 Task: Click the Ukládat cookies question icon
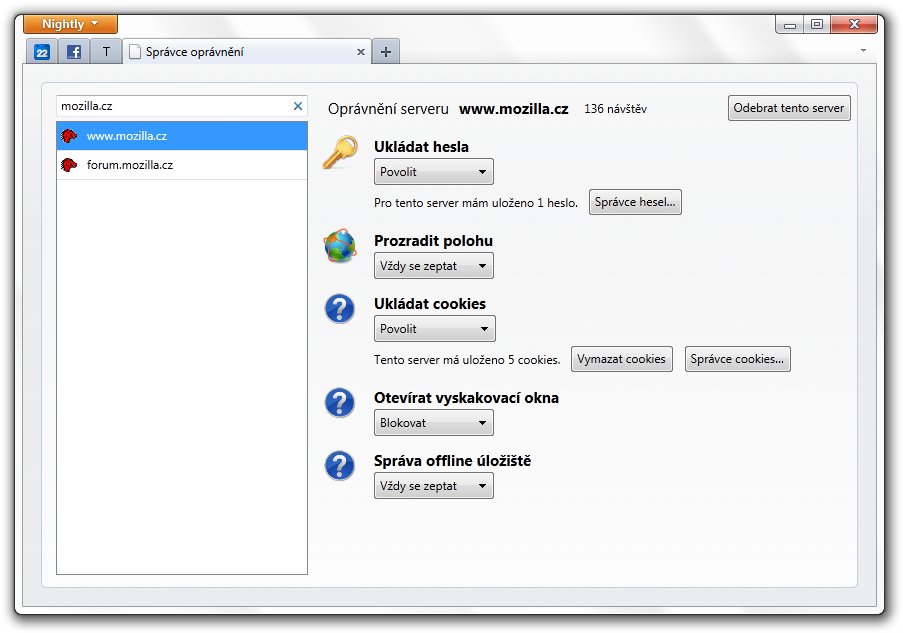(x=340, y=309)
